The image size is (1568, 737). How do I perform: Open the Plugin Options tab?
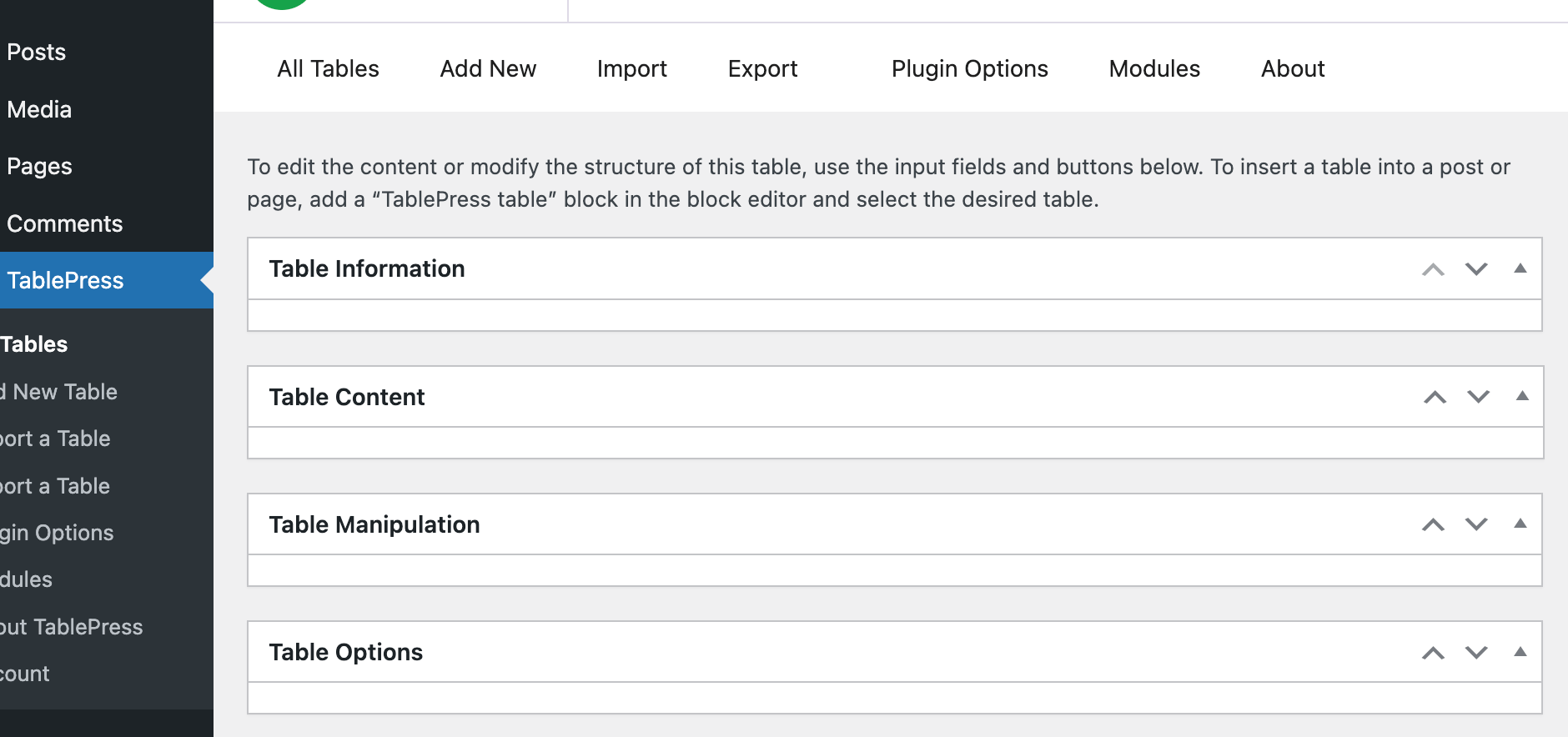pyautogui.click(x=969, y=69)
